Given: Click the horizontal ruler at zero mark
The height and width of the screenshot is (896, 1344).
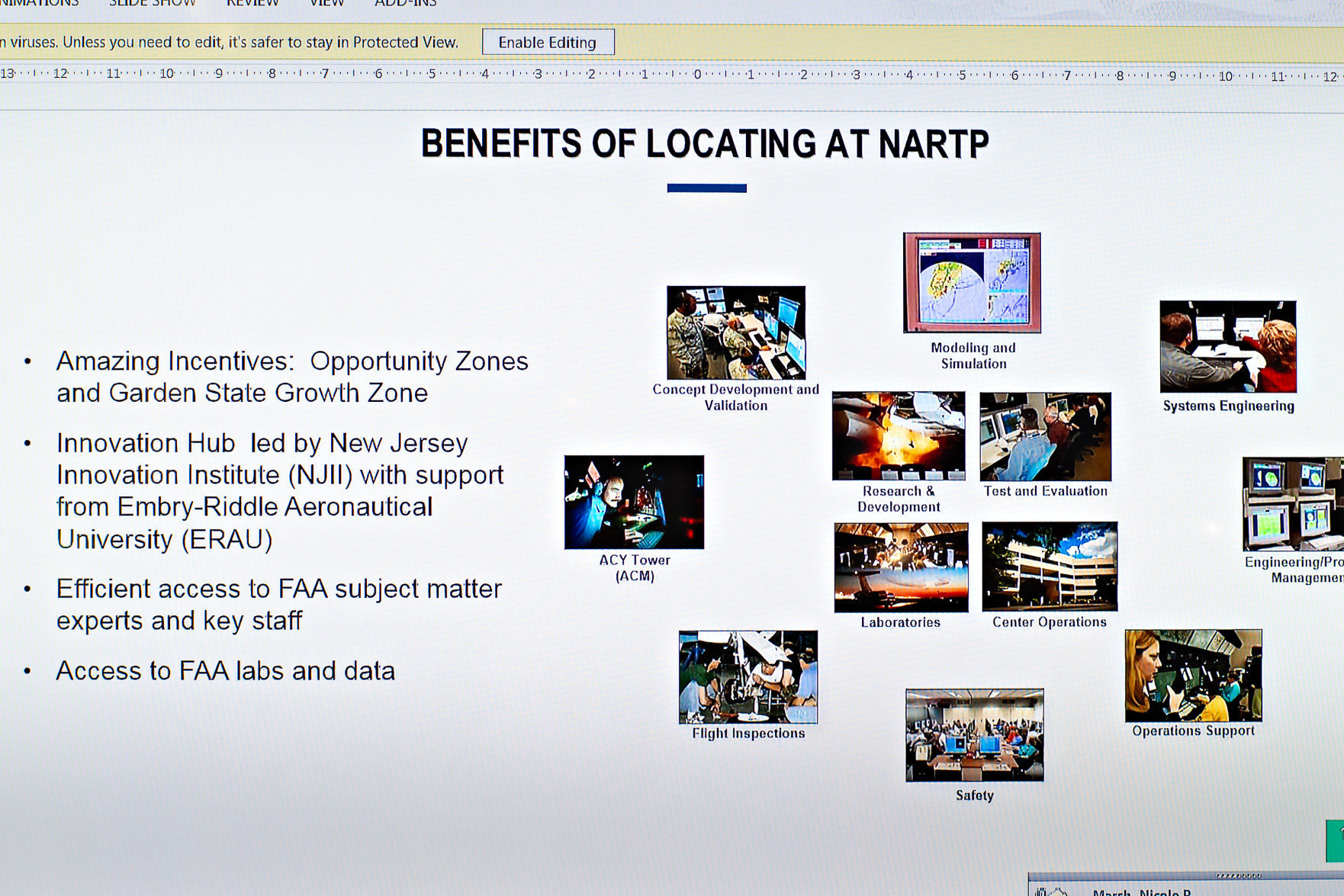Looking at the screenshot, I should pos(697,75).
